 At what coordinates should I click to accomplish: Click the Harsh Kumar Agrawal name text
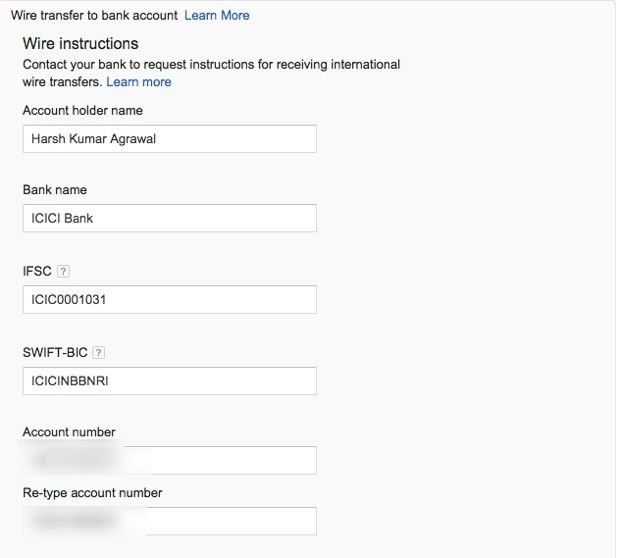coord(94,139)
